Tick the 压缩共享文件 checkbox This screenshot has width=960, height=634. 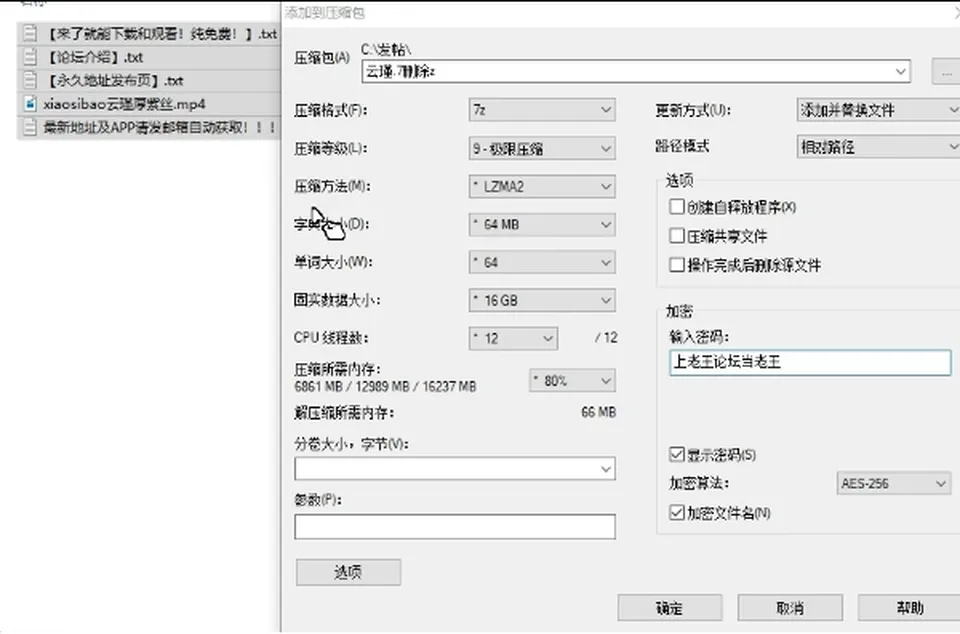[x=677, y=236]
